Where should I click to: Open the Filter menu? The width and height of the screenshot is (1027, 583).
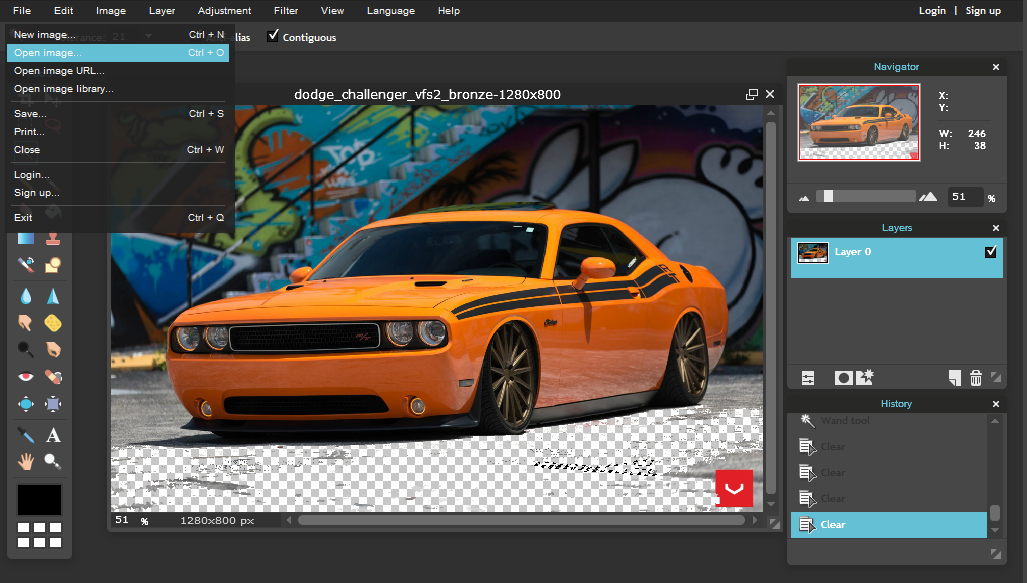286,10
